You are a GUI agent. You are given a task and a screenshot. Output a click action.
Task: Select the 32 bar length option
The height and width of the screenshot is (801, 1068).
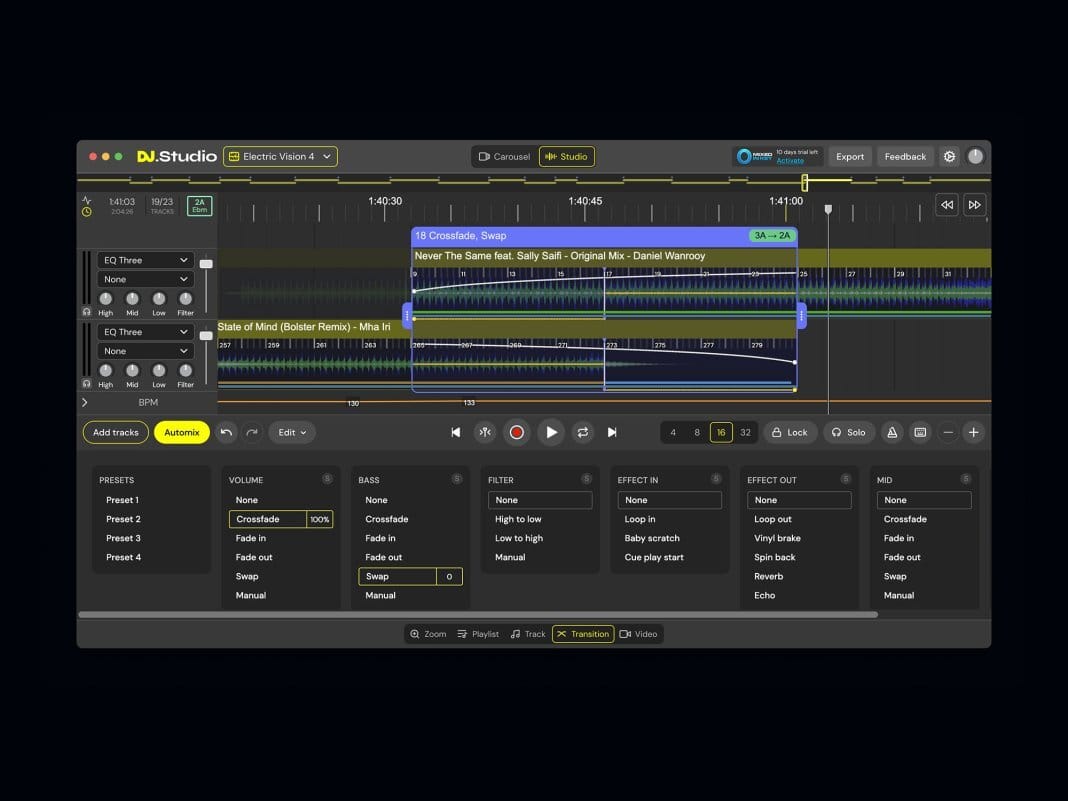745,432
